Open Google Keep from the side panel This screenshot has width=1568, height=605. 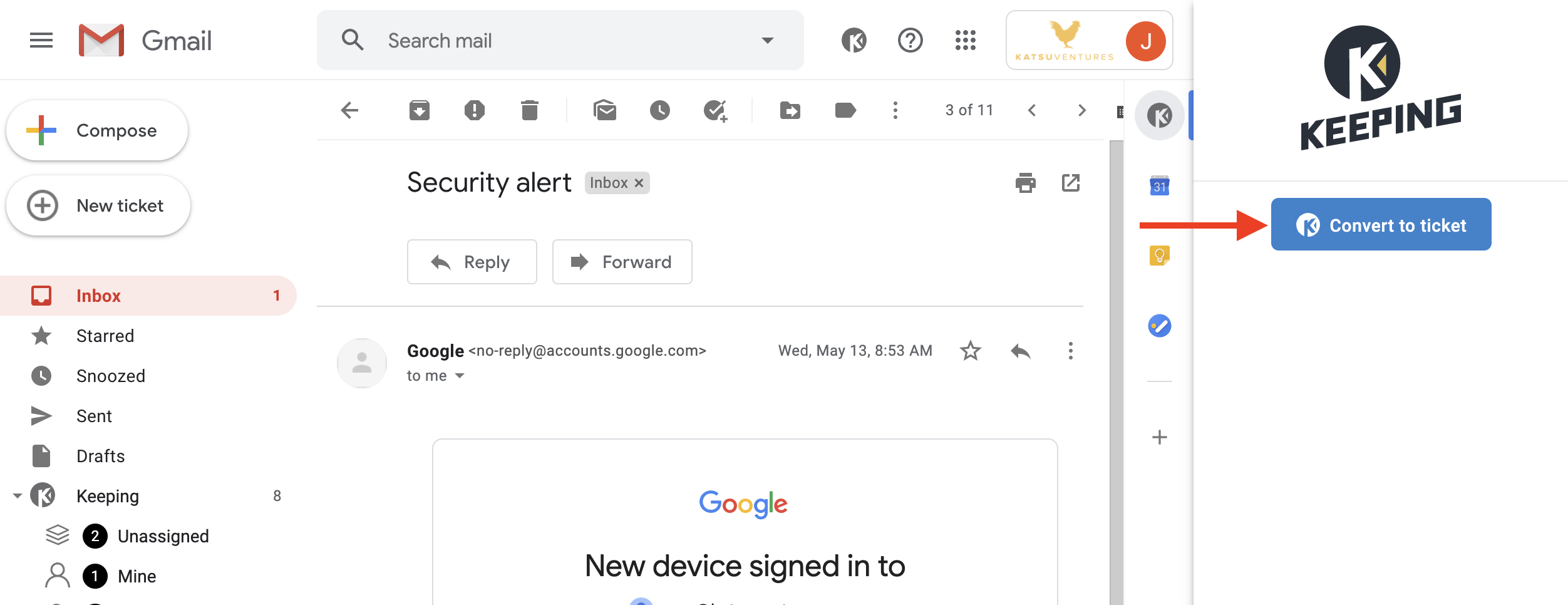pos(1160,256)
